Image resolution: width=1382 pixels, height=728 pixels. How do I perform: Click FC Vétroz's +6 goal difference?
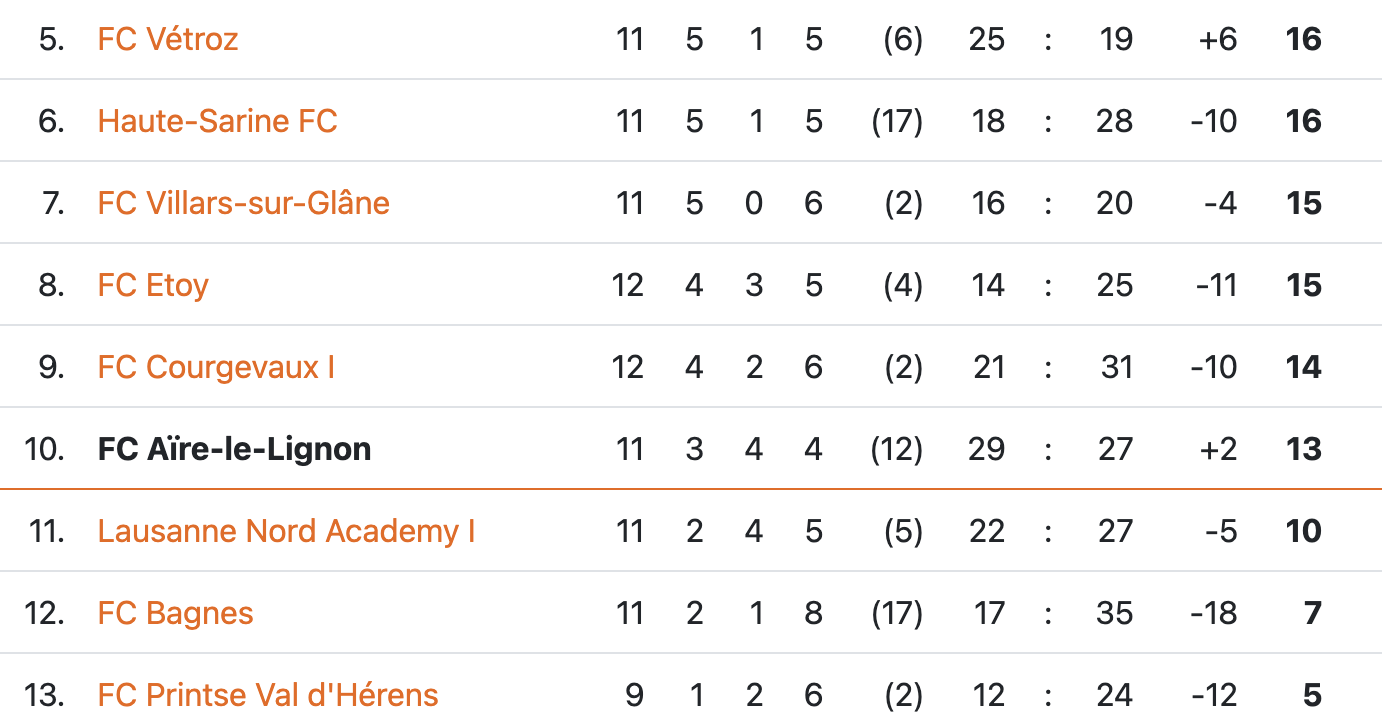1217,39
